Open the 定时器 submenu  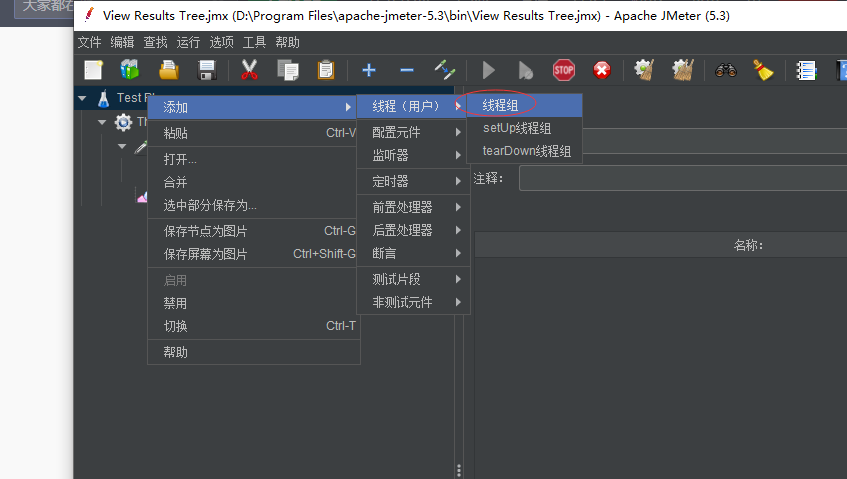tap(413, 181)
